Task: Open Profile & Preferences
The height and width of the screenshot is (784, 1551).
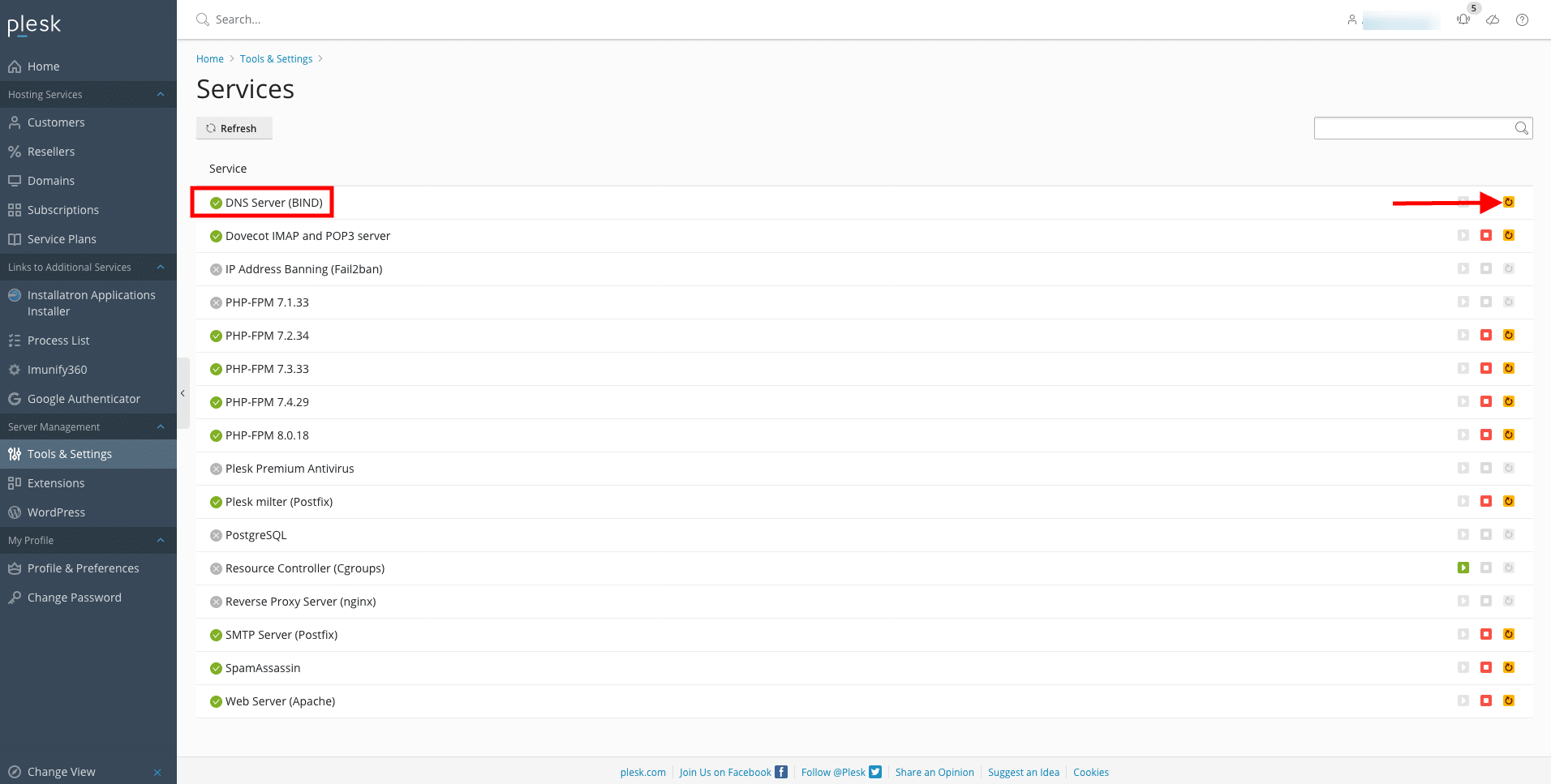Action: point(88,568)
